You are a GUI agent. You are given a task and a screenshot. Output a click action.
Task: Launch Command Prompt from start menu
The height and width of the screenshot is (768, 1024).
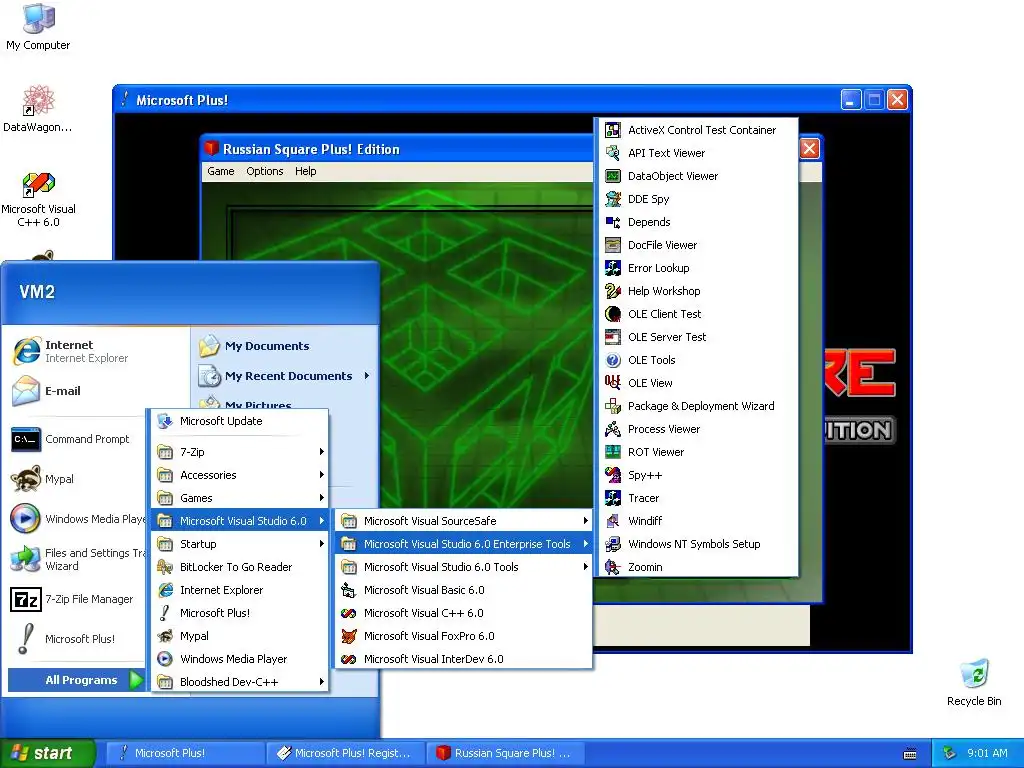(77, 439)
